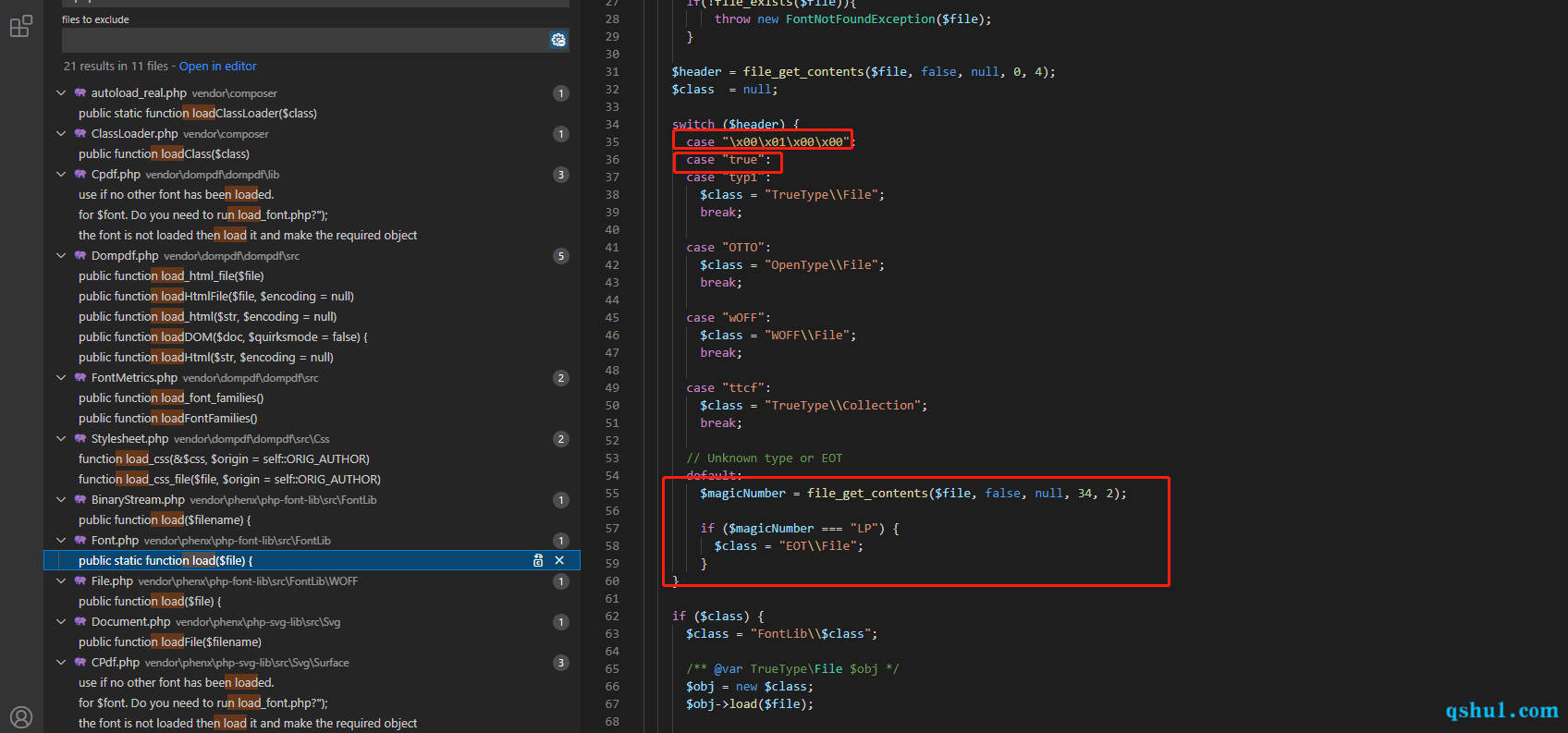Place cursor on case "OTTO": line

point(729,247)
